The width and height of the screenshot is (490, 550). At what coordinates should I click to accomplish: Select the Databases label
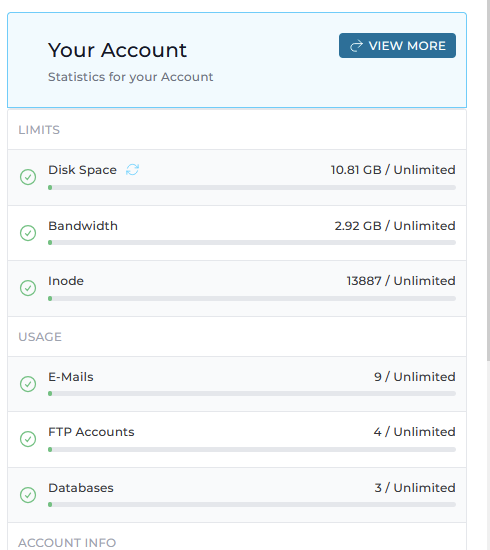tap(81, 488)
